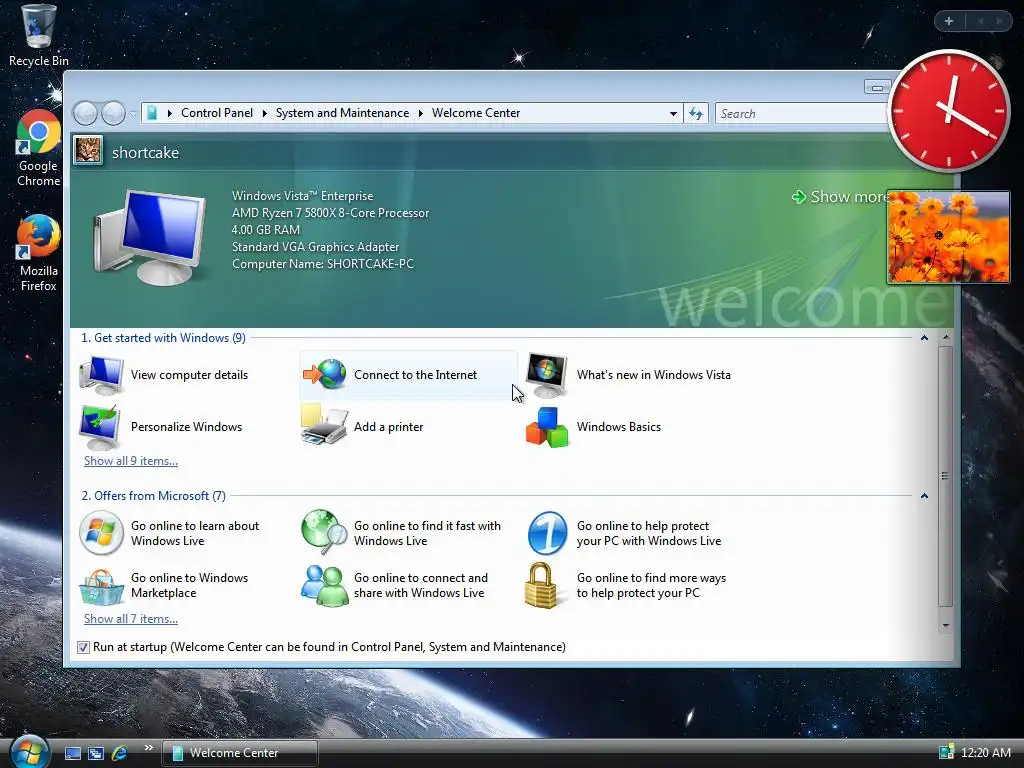Expand the arrow after System and Maintenance

pos(421,113)
